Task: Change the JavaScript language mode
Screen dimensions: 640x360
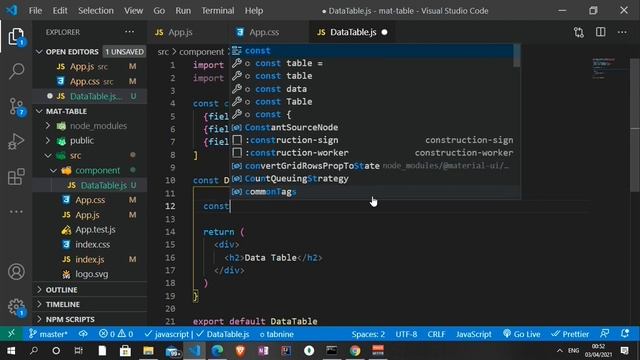Action: point(473,334)
